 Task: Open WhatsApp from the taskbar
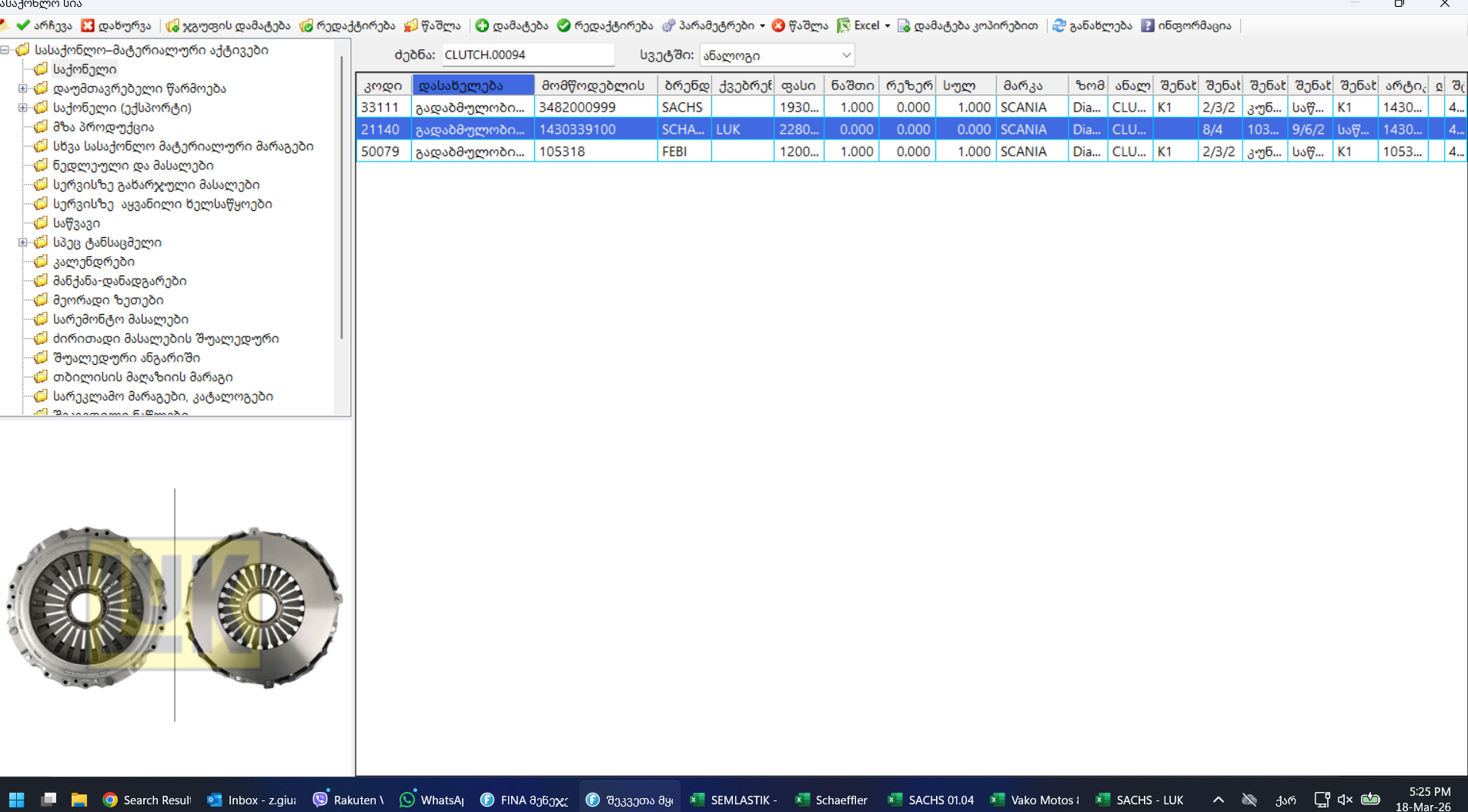pos(432,800)
